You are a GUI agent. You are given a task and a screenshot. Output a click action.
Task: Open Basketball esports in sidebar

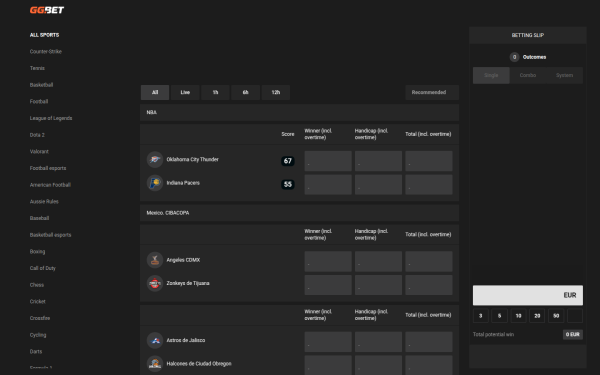coord(51,235)
